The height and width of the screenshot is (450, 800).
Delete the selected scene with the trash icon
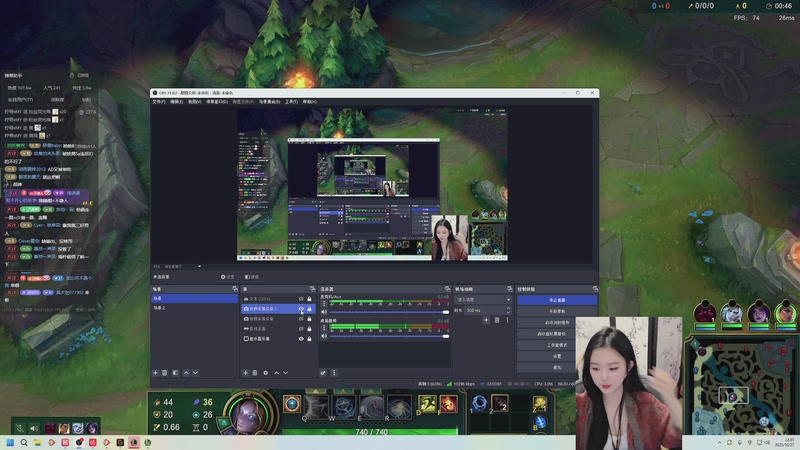click(165, 373)
